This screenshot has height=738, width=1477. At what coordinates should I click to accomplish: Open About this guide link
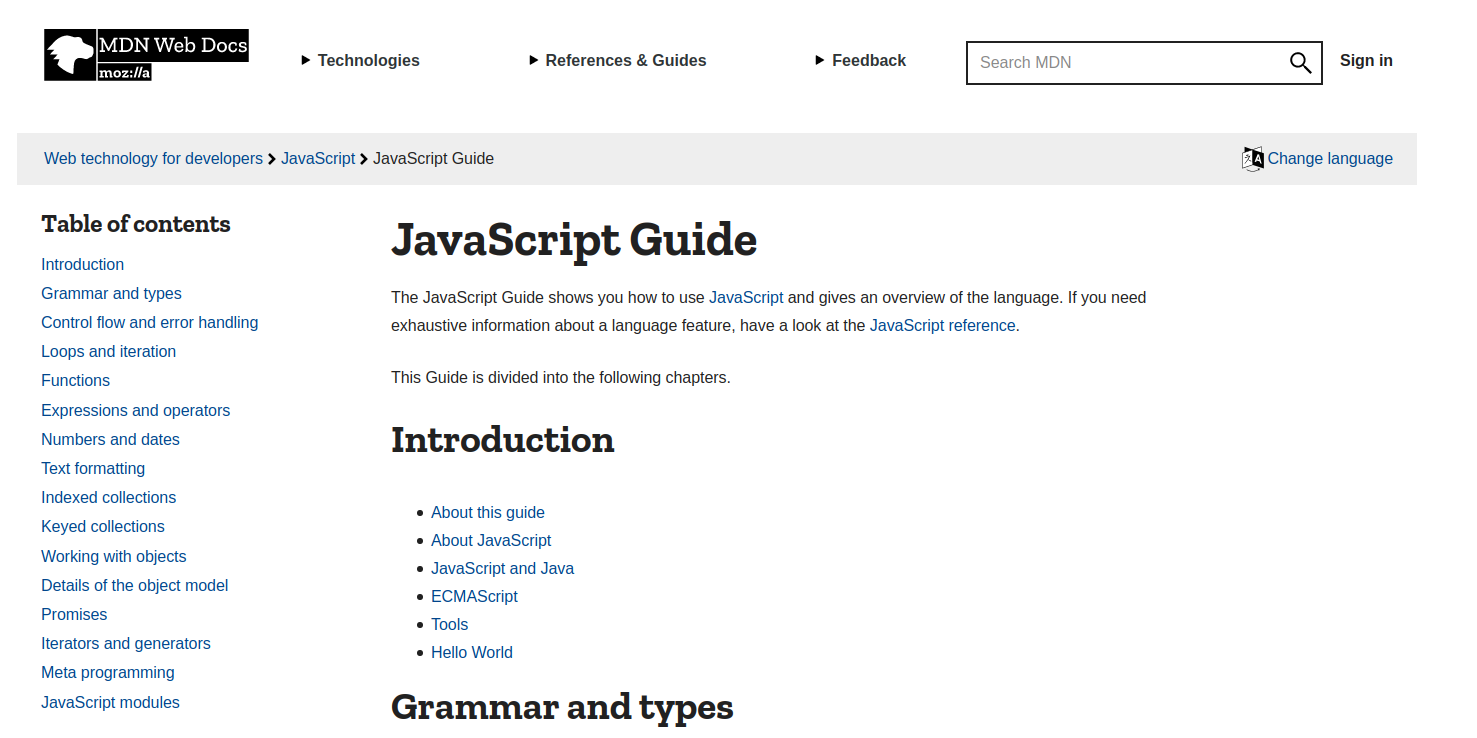click(x=488, y=513)
